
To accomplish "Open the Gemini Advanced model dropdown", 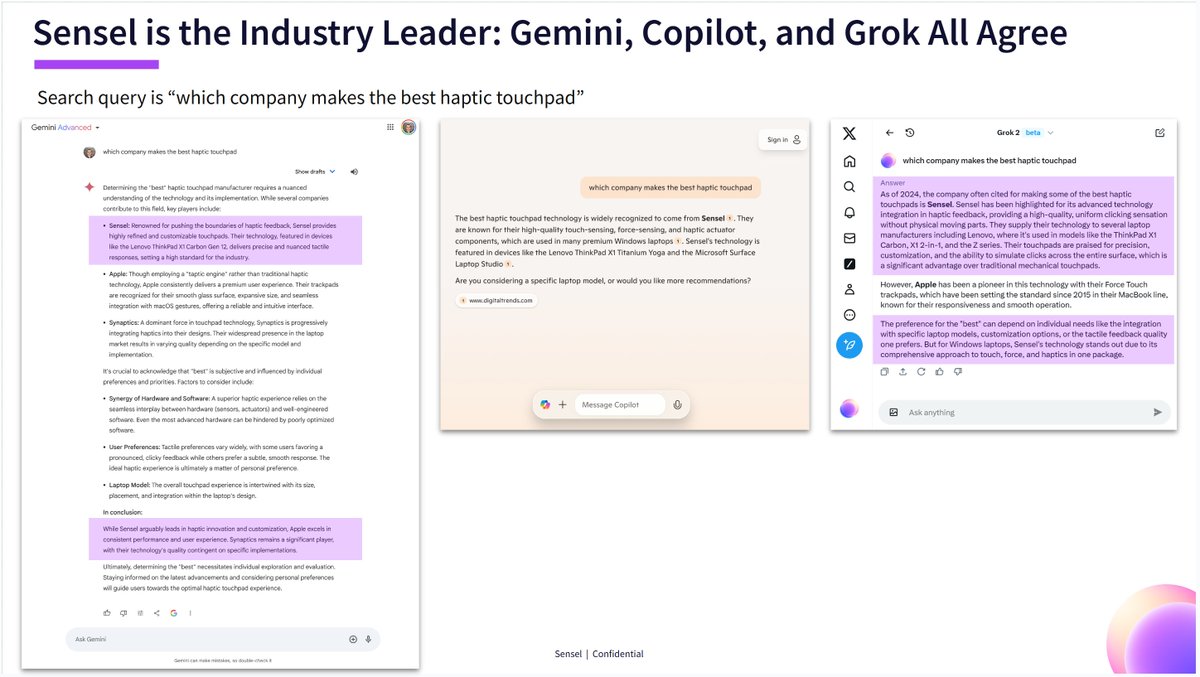I will click(65, 128).
